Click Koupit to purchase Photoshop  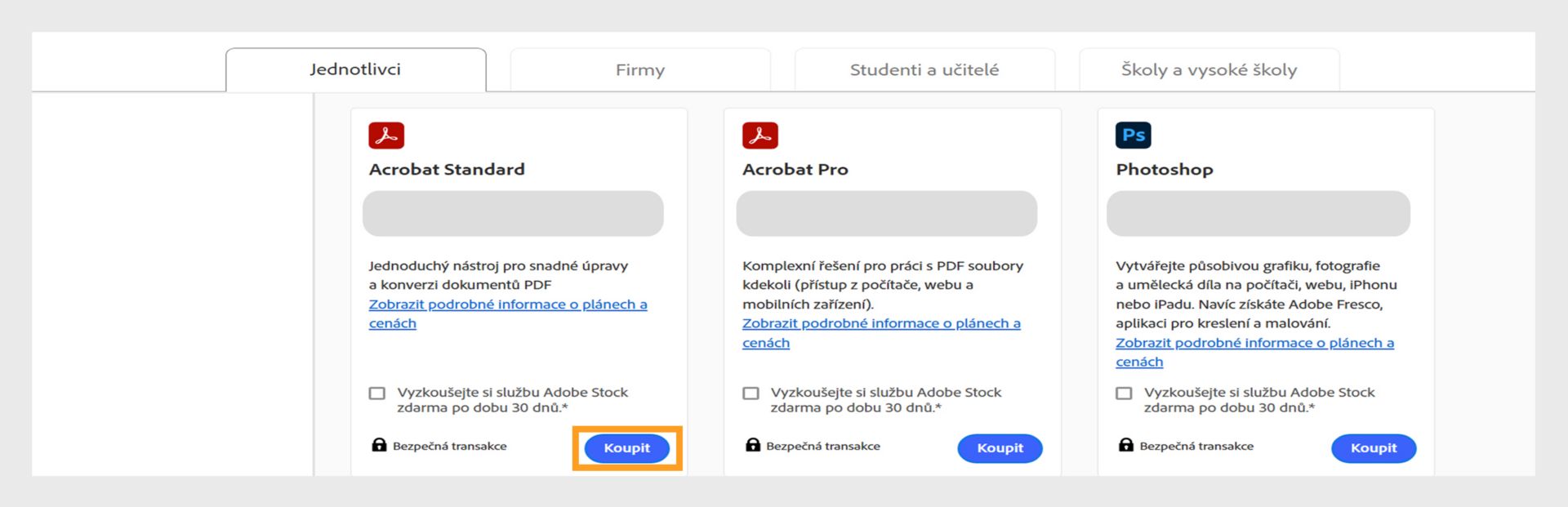tap(1373, 448)
